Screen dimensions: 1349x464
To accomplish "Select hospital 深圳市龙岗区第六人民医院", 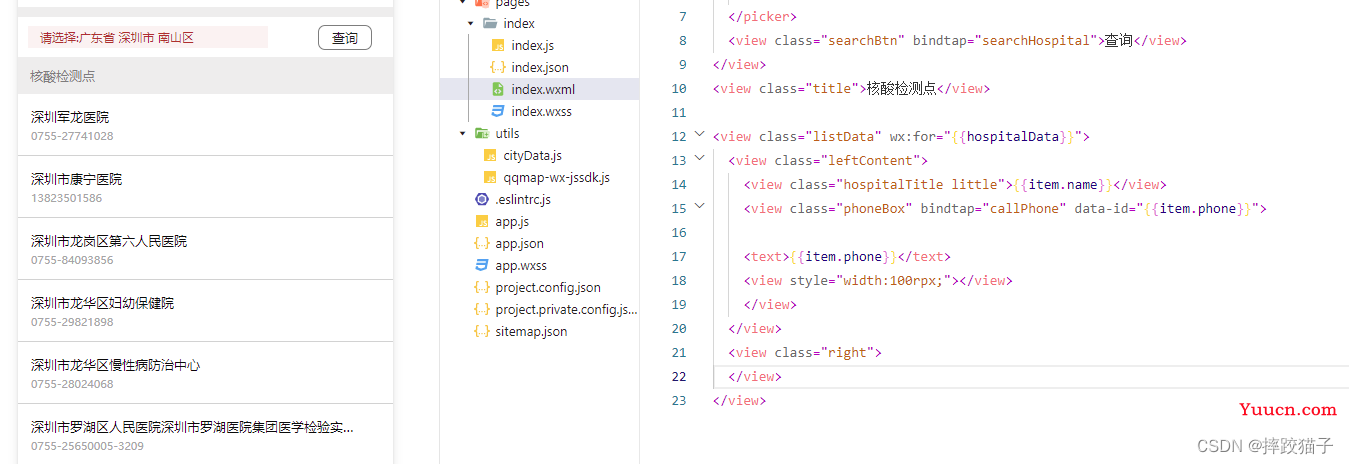I will [x=109, y=241].
